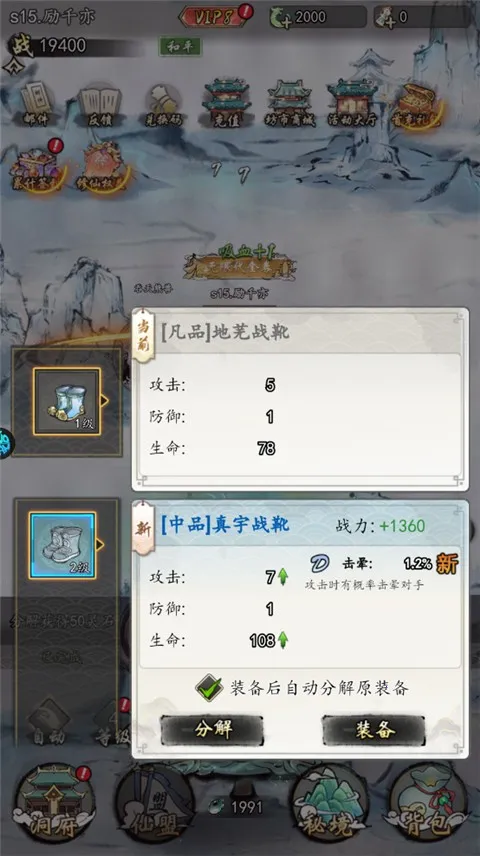Screen dimensions: 480x856
Task: Toggle the 和平 peace mode badge
Action: click(x=180, y=46)
